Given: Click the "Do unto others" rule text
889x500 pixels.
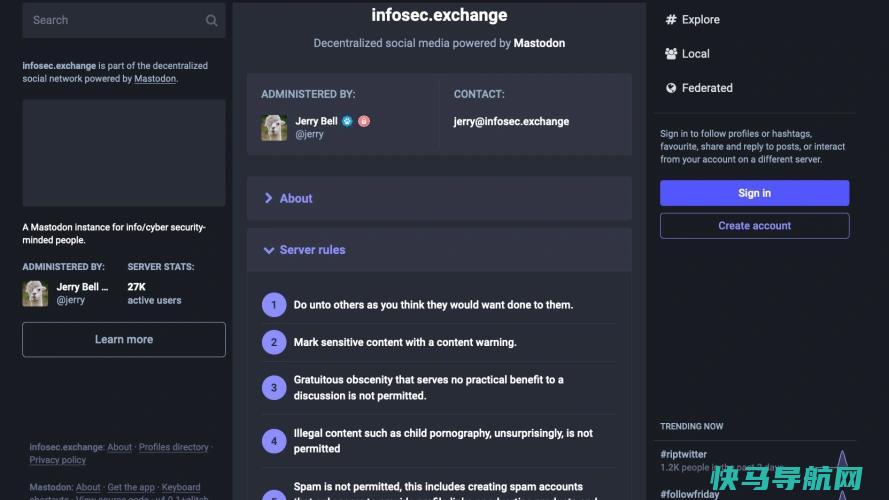Looking at the screenshot, I should [x=433, y=305].
